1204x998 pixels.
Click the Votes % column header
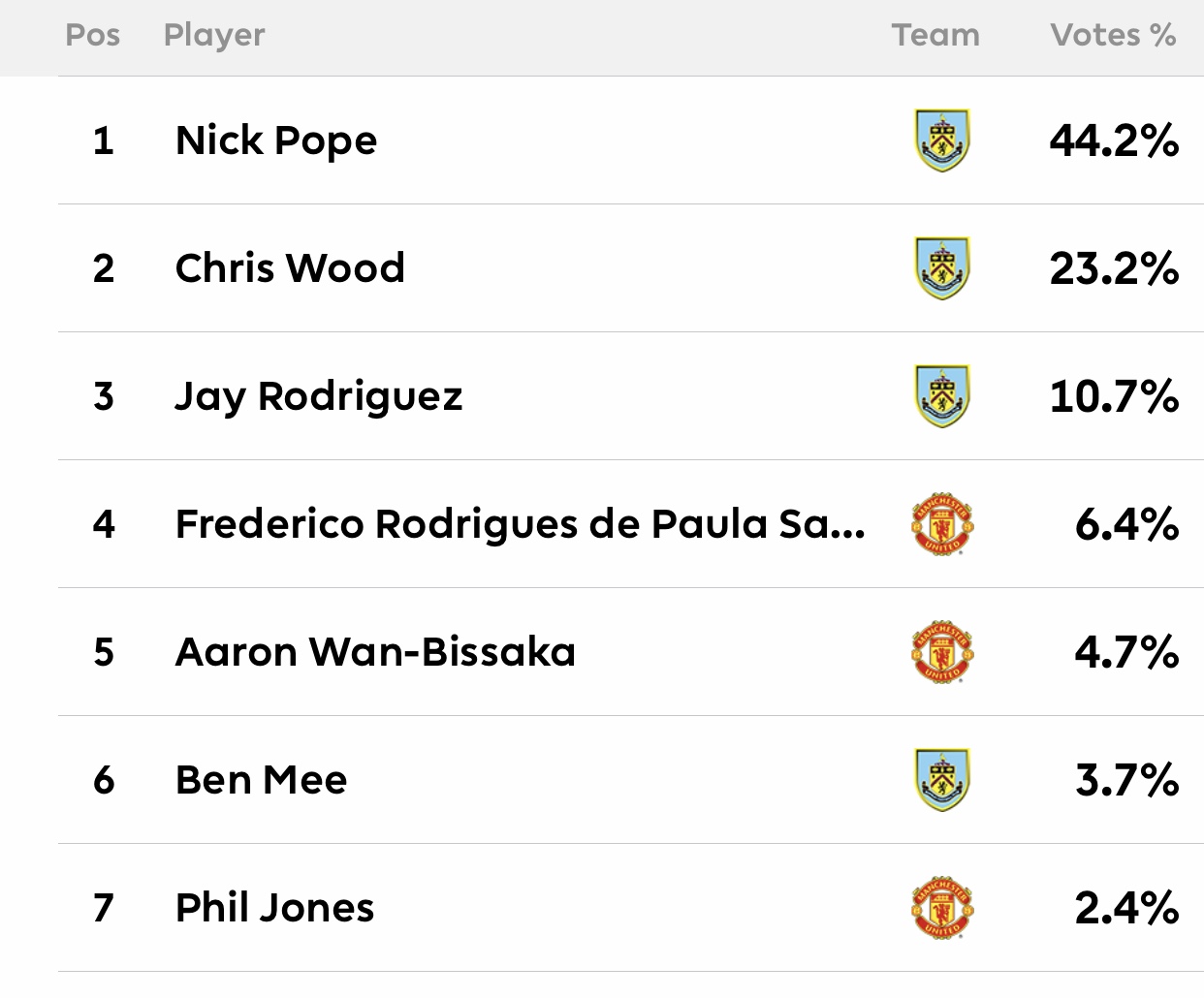pyautogui.click(x=1113, y=35)
